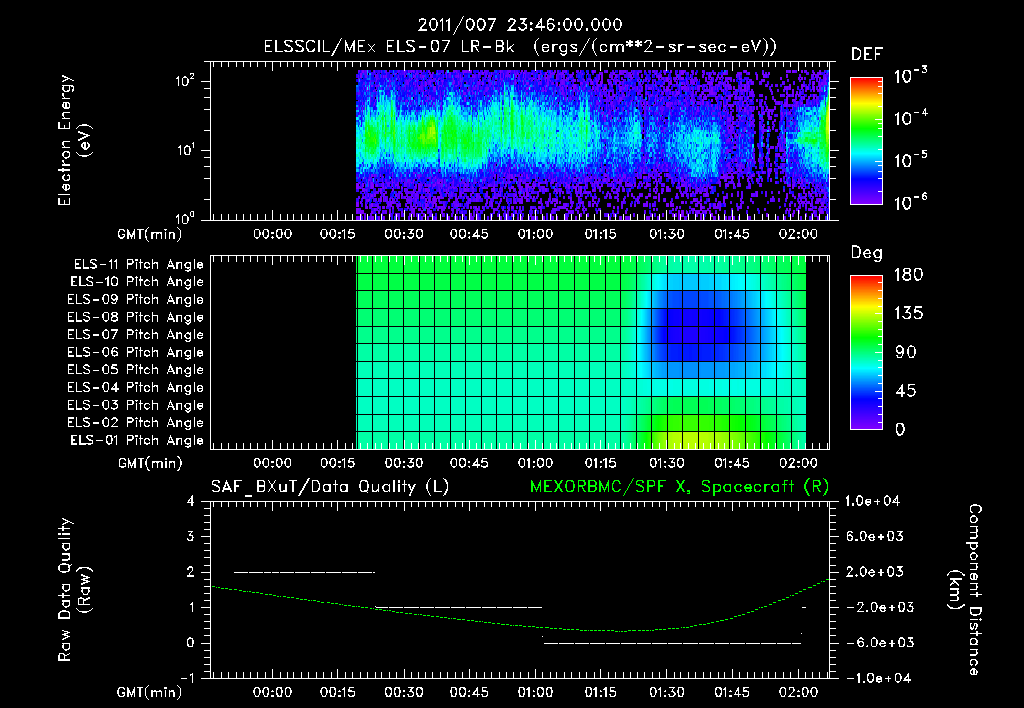This screenshot has width=1024, height=708.
Task: Click the 4 tick on Raw Data Quality axis
Action: point(191,501)
